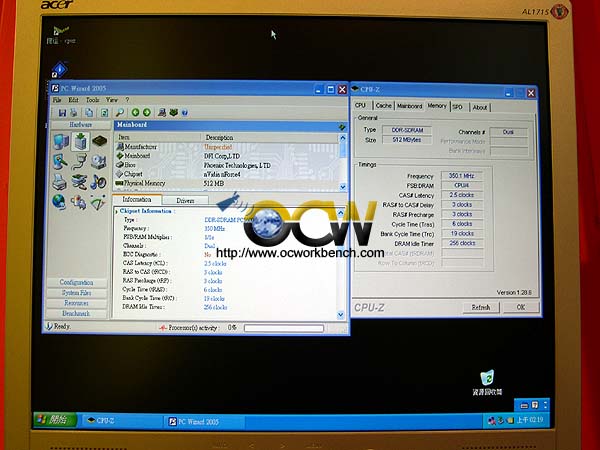The width and height of the screenshot is (600, 450).
Task: Select the Printer icon in Hardware panel
Action: coord(60,182)
